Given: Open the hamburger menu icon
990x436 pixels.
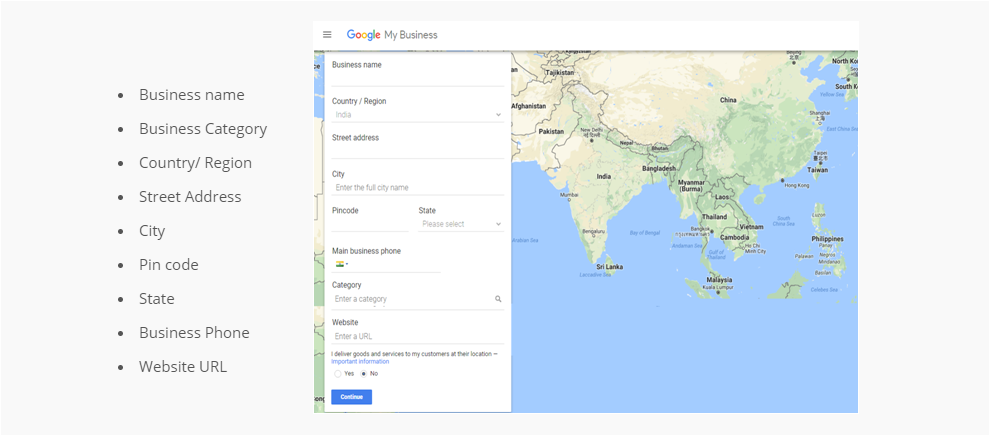Looking at the screenshot, I should (327, 35).
